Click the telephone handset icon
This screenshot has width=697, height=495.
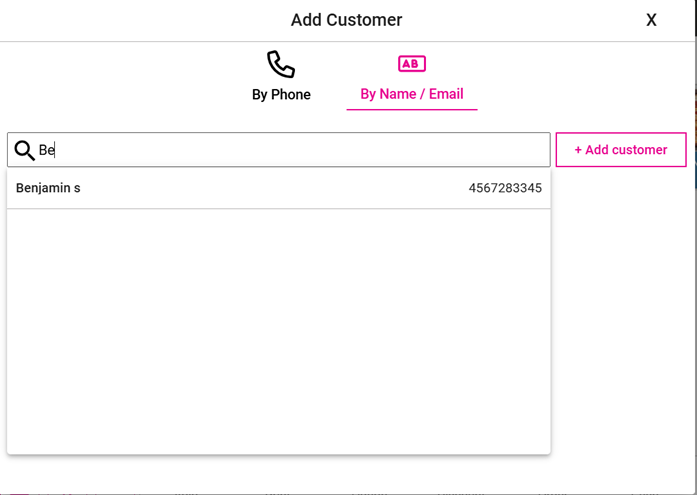coord(281,64)
